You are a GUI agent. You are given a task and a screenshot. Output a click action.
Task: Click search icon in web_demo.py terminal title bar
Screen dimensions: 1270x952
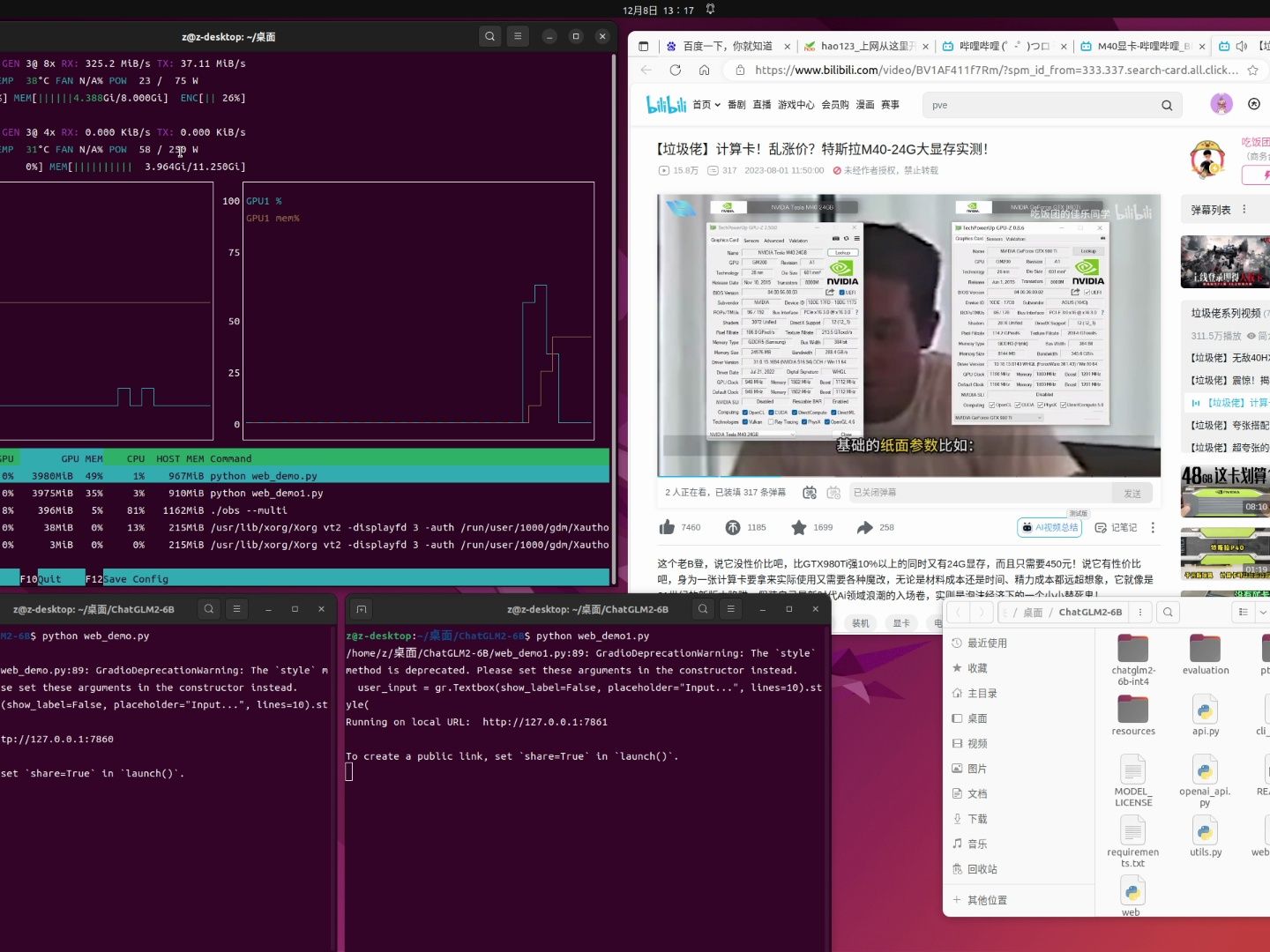click(x=209, y=608)
